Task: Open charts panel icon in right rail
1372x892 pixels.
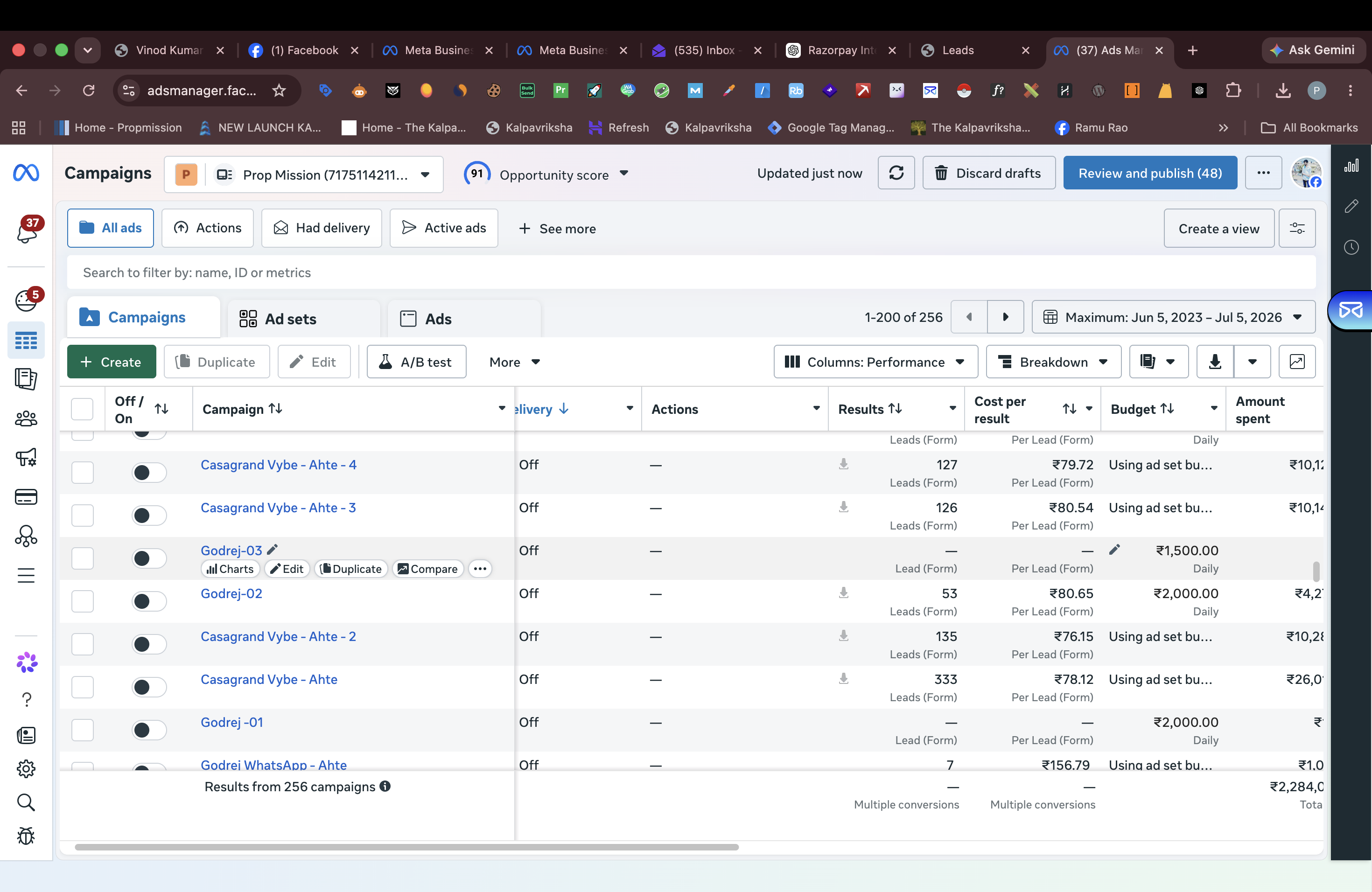Action: click(1351, 166)
